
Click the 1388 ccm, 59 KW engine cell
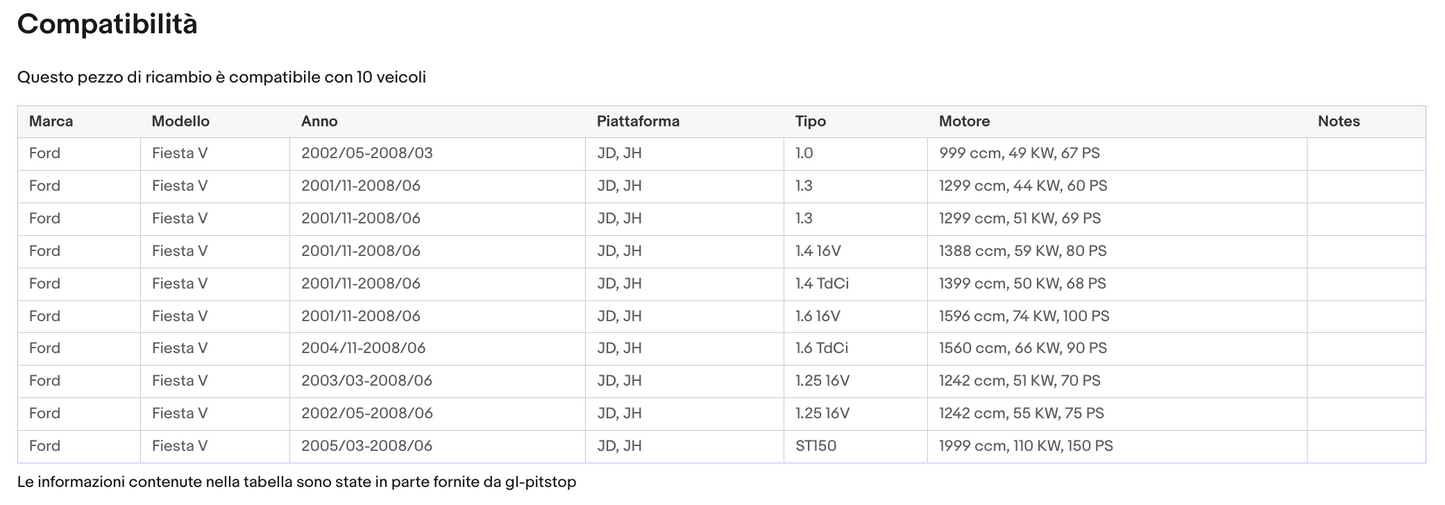point(1022,251)
